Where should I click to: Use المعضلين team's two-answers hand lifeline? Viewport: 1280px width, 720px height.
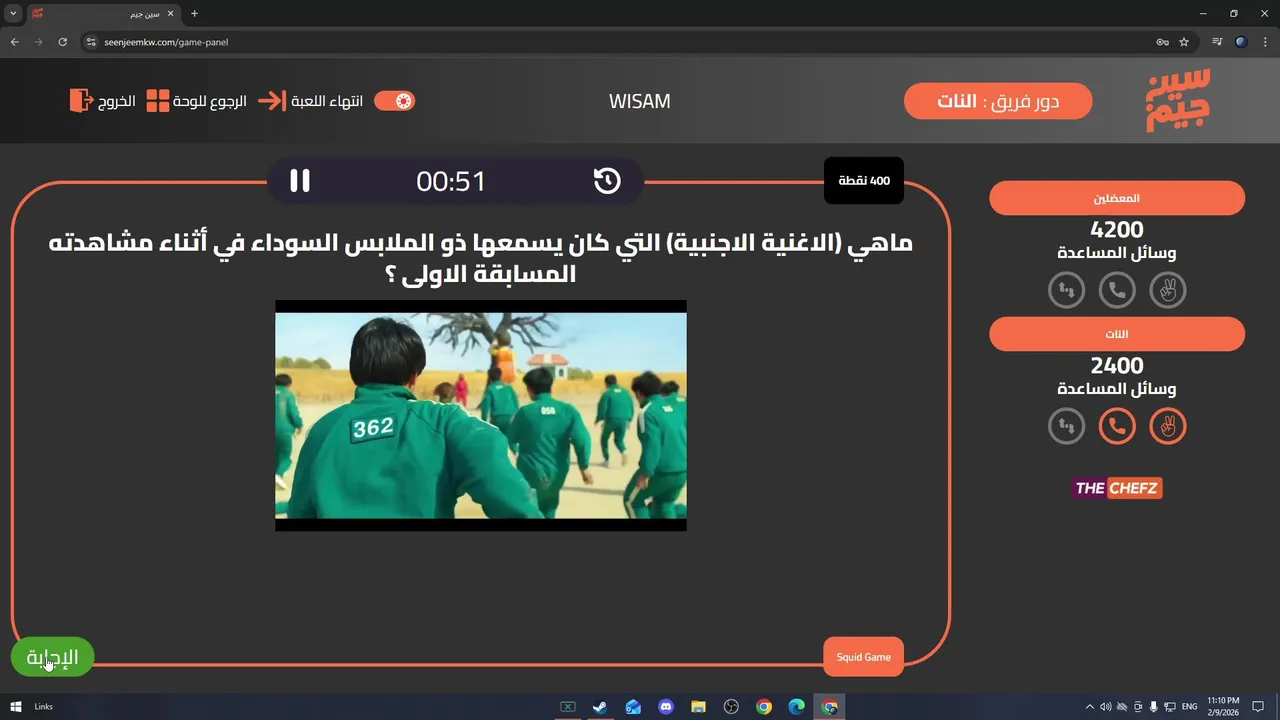1167,290
